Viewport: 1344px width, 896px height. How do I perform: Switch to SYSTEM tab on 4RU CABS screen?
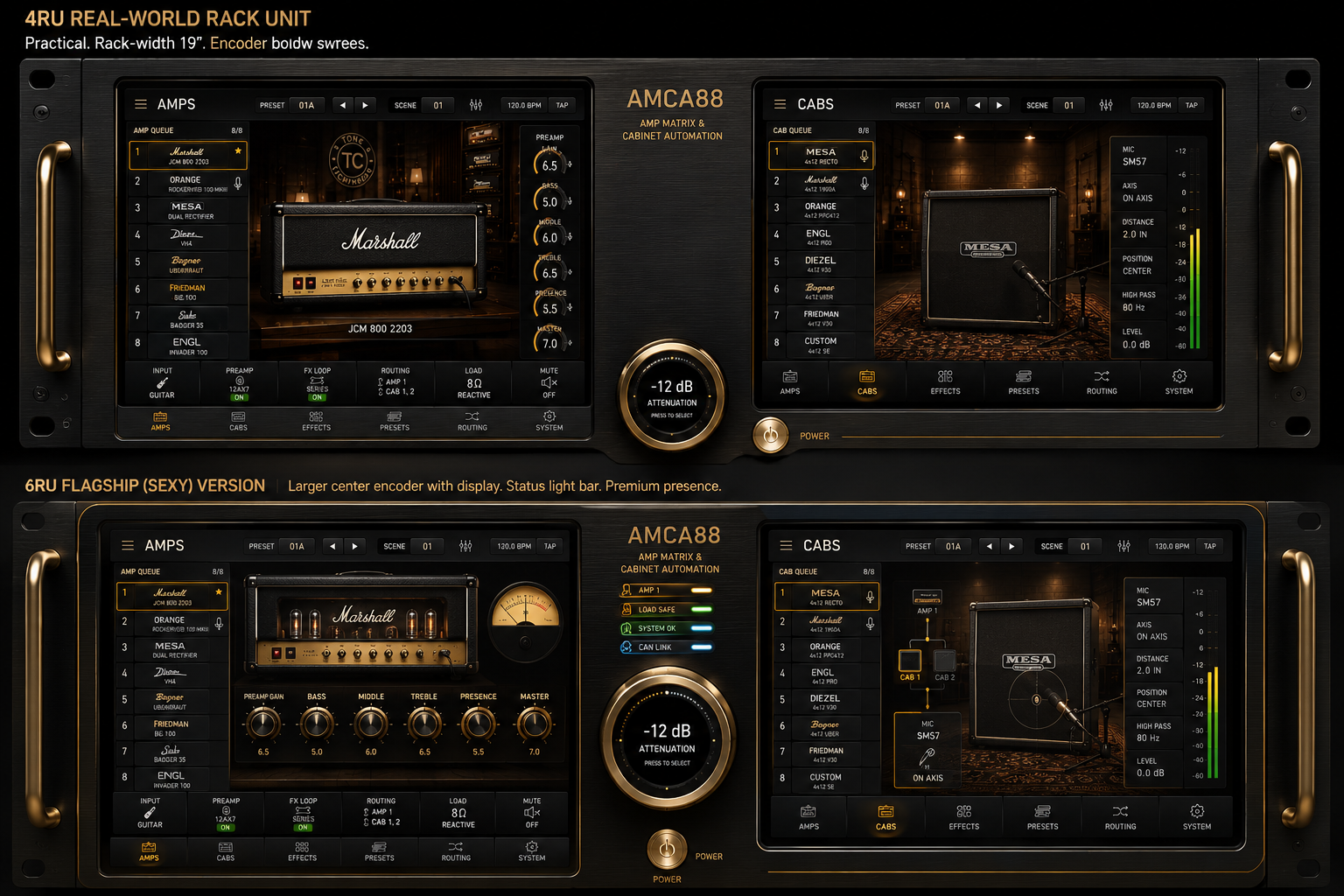[1179, 382]
